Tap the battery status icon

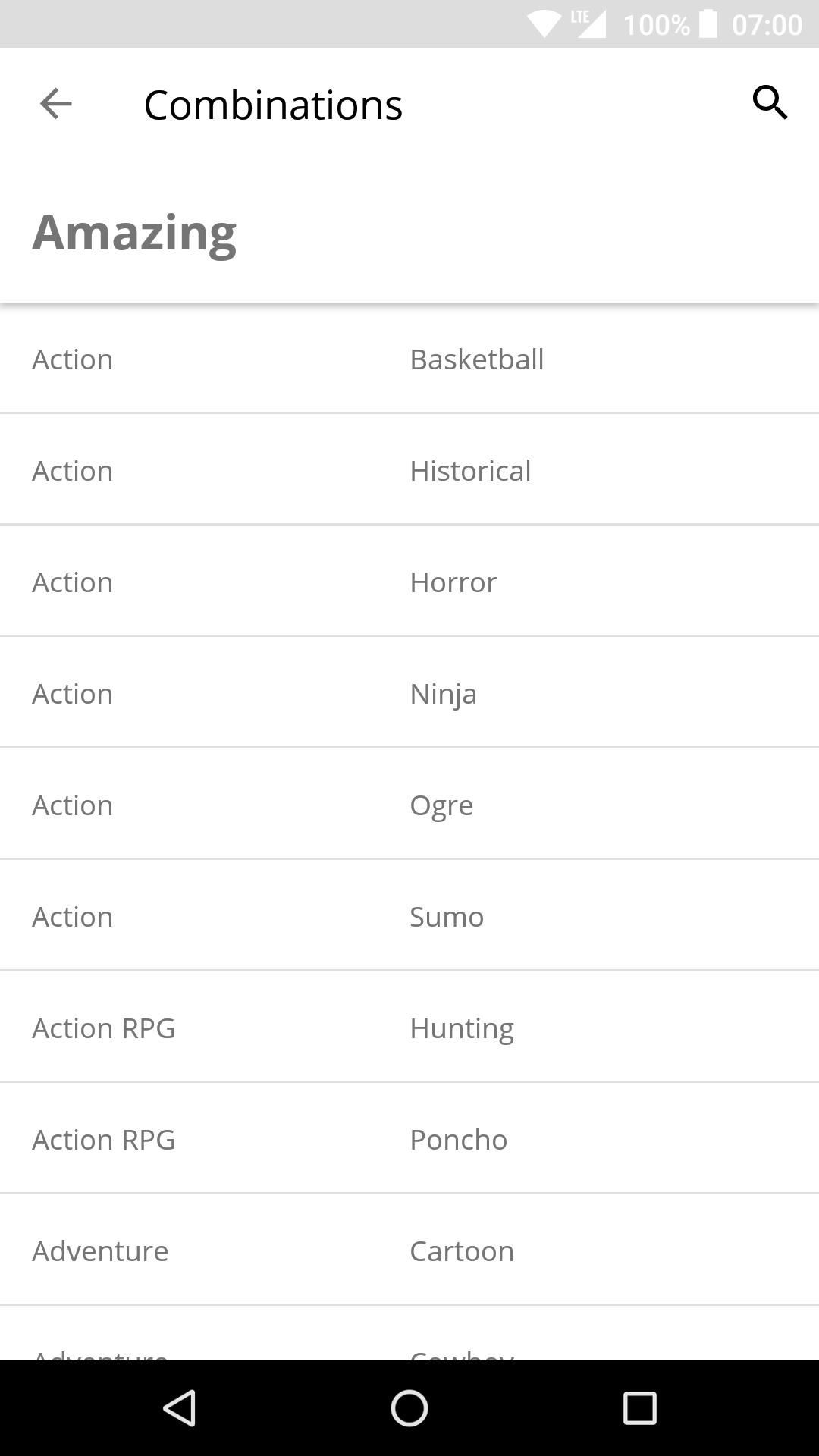click(x=708, y=24)
